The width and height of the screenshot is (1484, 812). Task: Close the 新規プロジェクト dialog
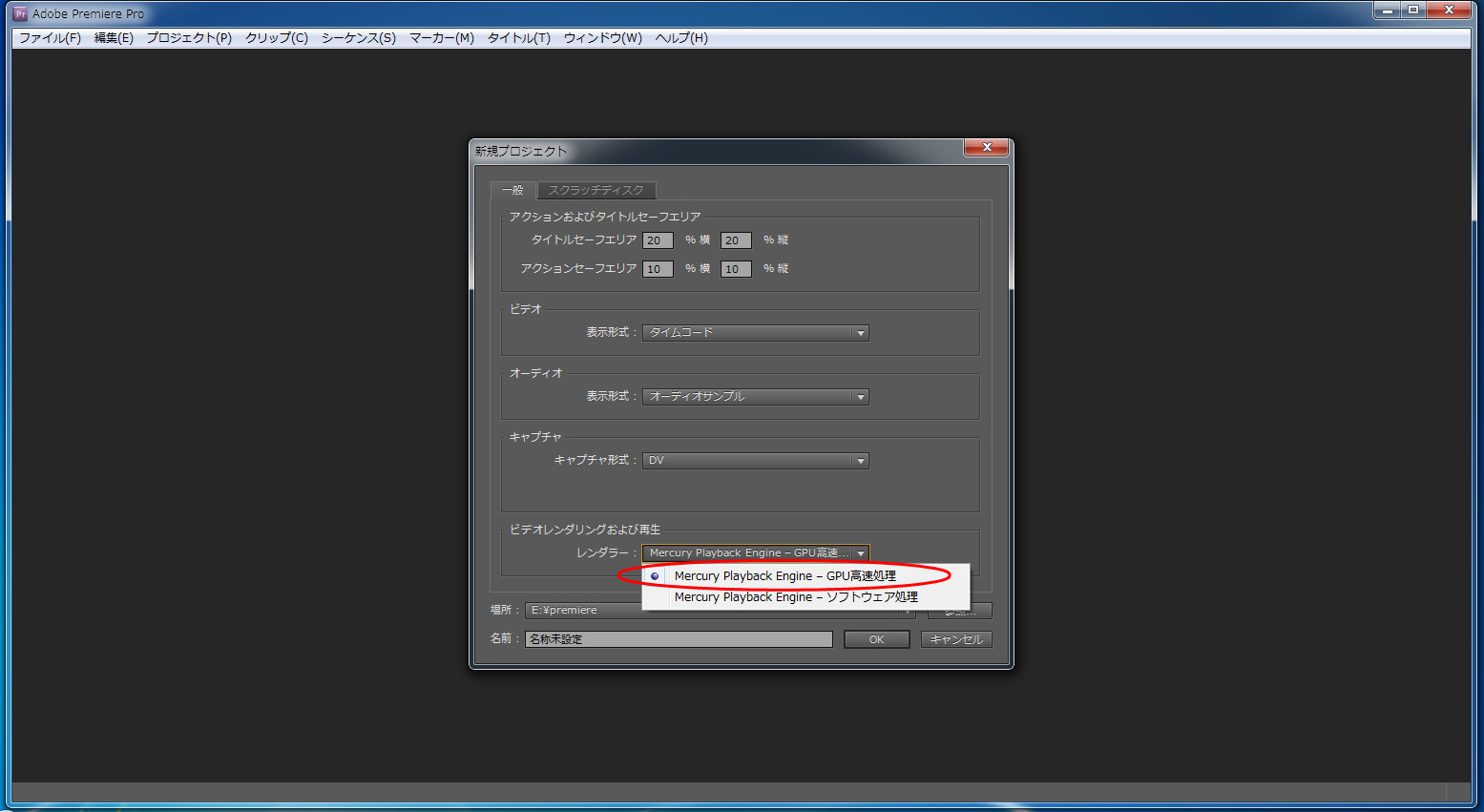point(987,147)
